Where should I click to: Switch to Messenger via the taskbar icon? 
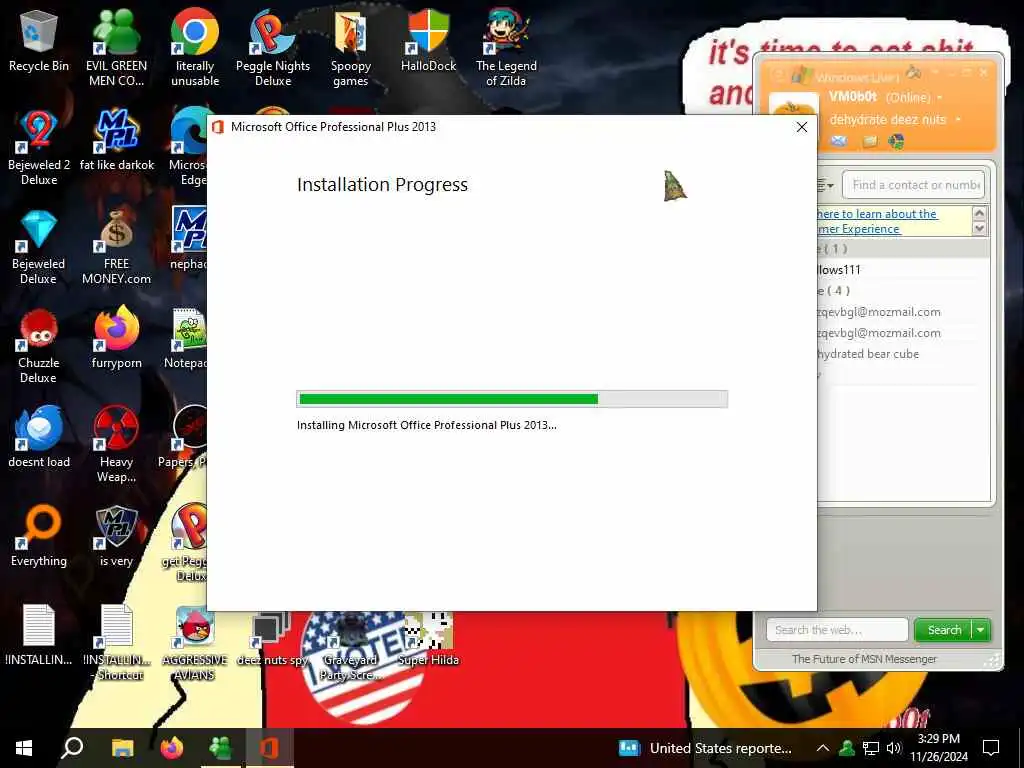click(221, 748)
